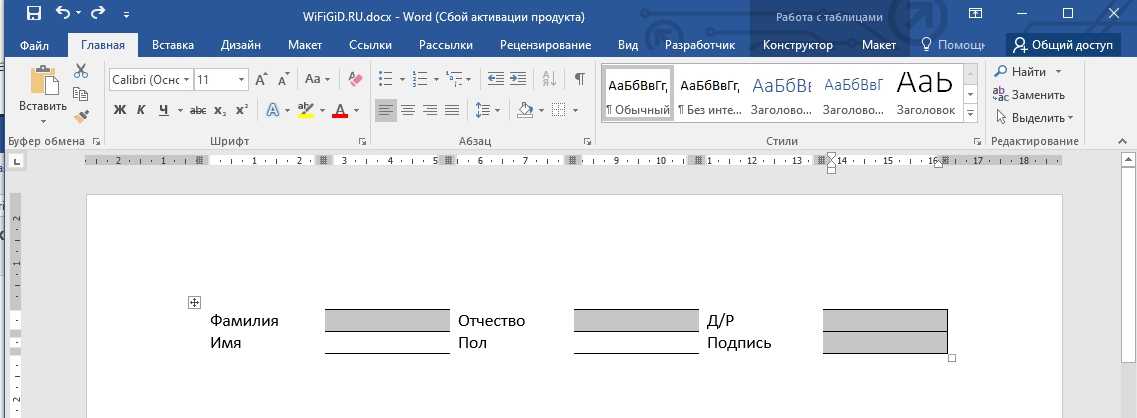1137x418 pixels.
Task: Click the table move handle
Action: coord(195,302)
